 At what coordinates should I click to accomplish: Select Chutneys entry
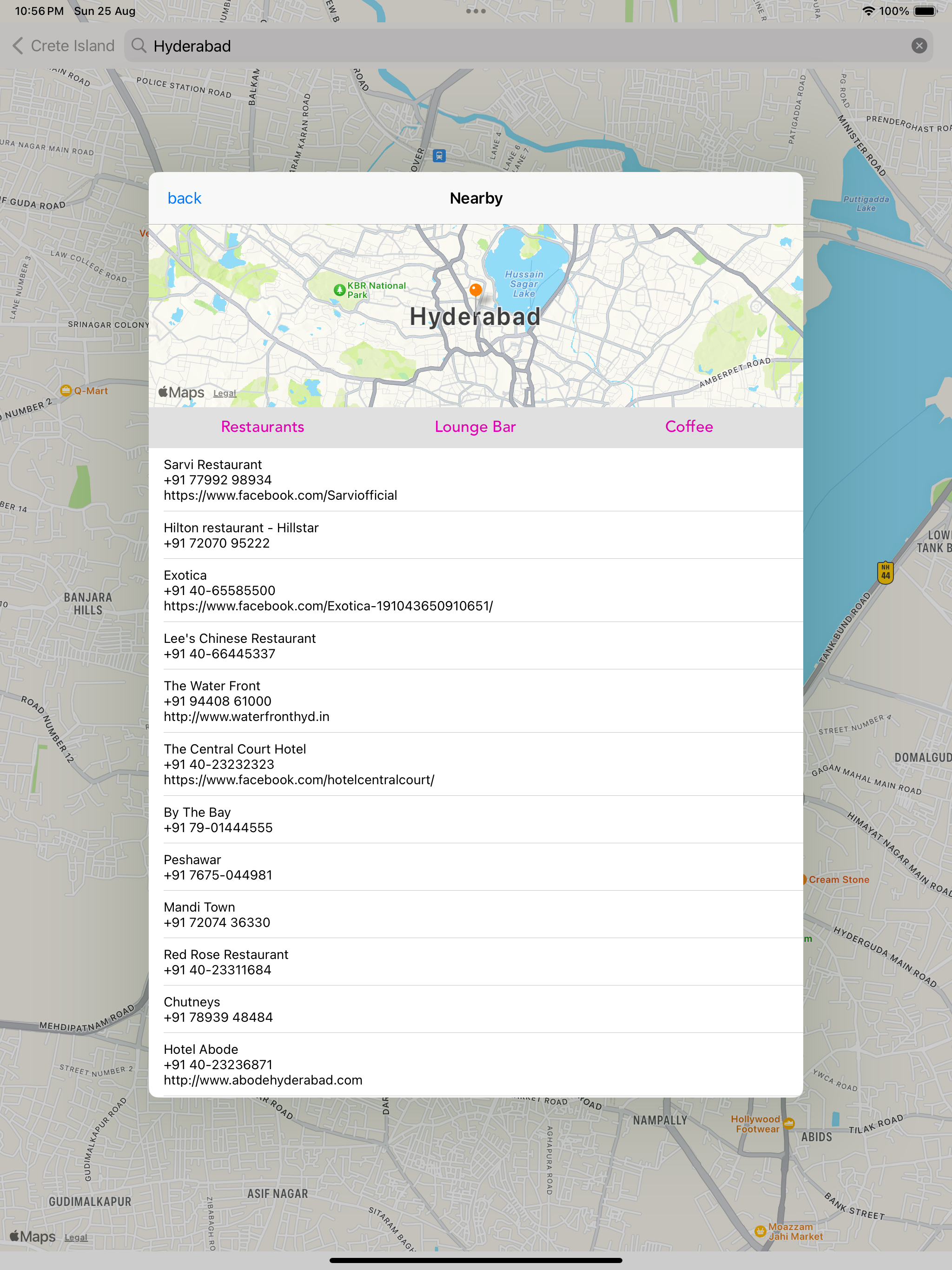[476, 1009]
